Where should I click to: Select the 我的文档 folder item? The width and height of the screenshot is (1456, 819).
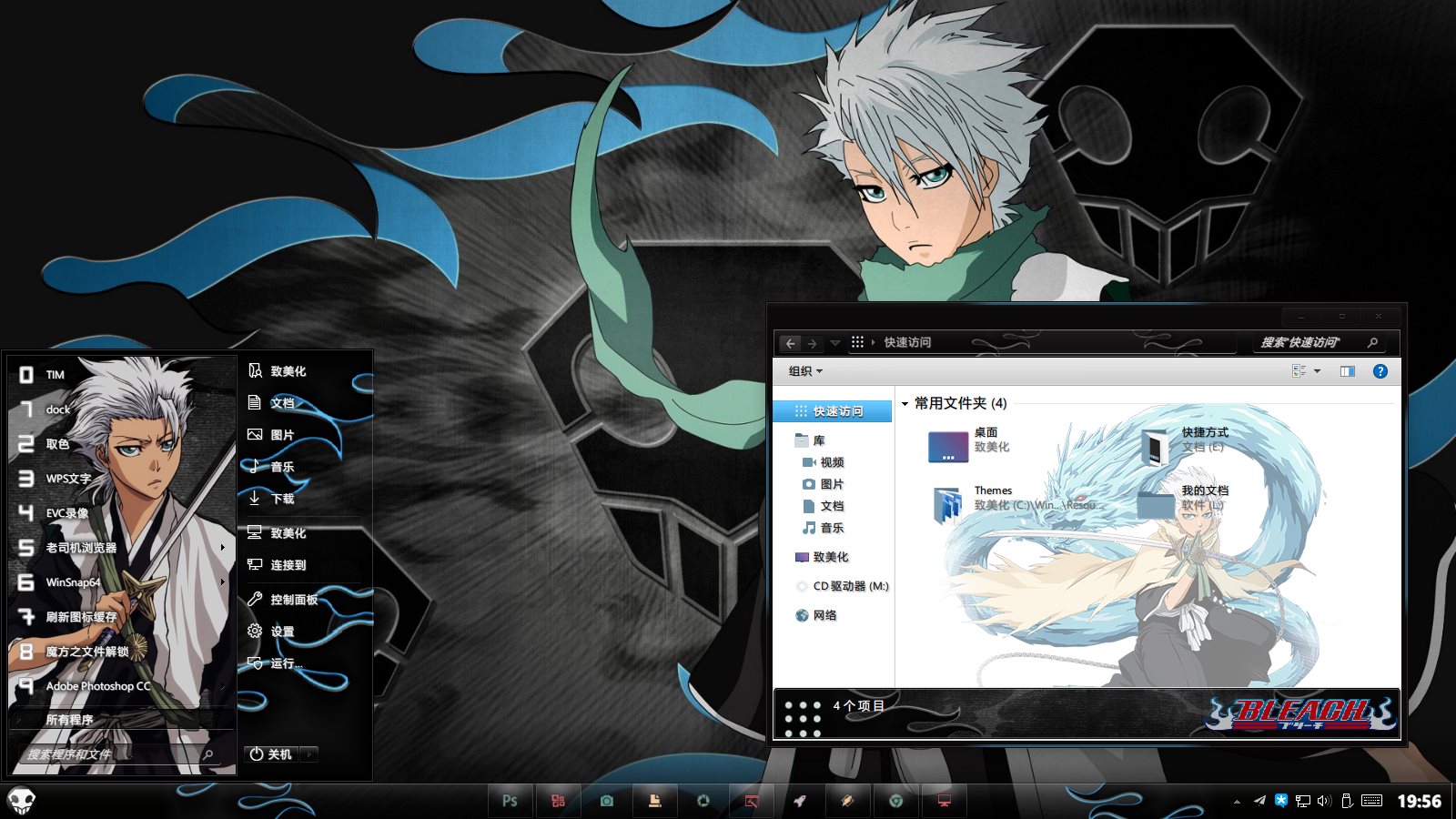click(x=1183, y=501)
